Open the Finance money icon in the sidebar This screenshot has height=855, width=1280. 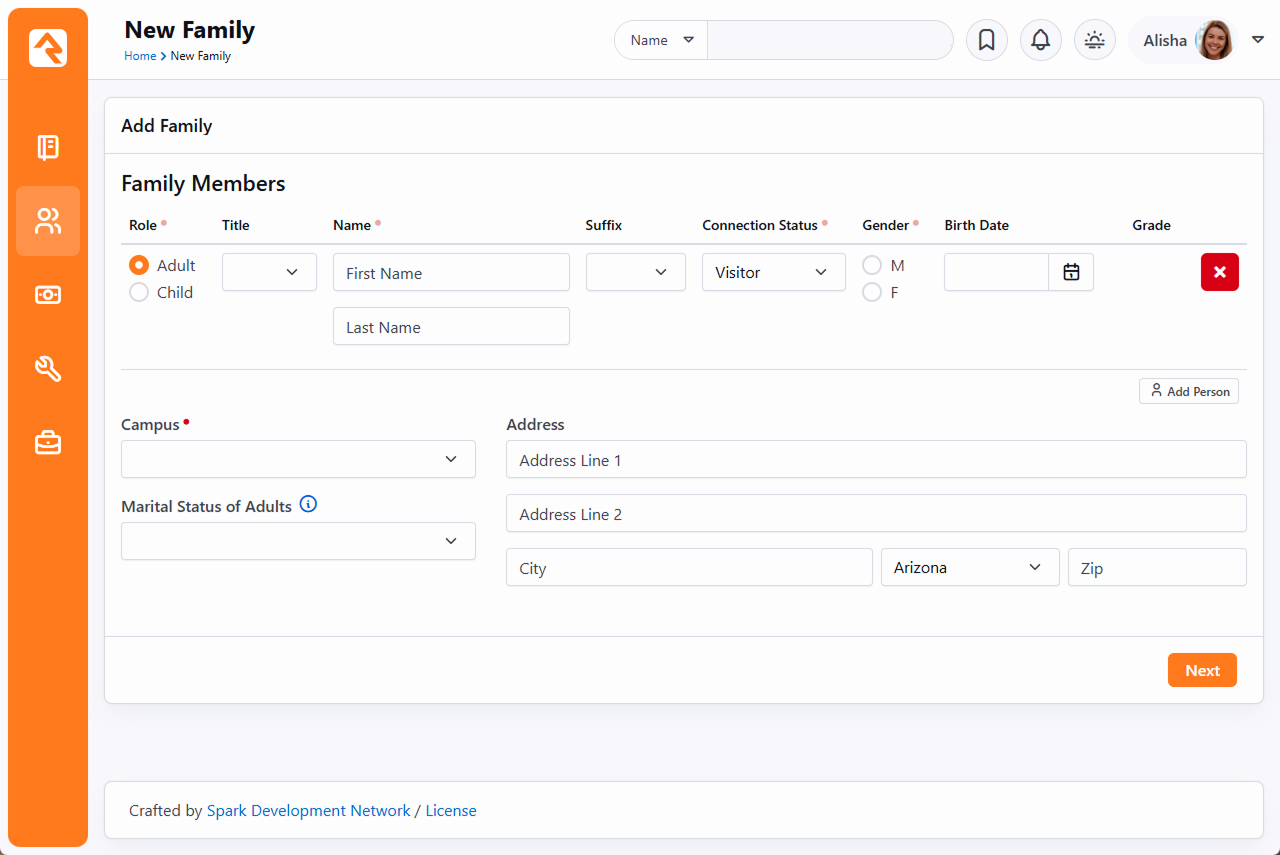click(48, 295)
